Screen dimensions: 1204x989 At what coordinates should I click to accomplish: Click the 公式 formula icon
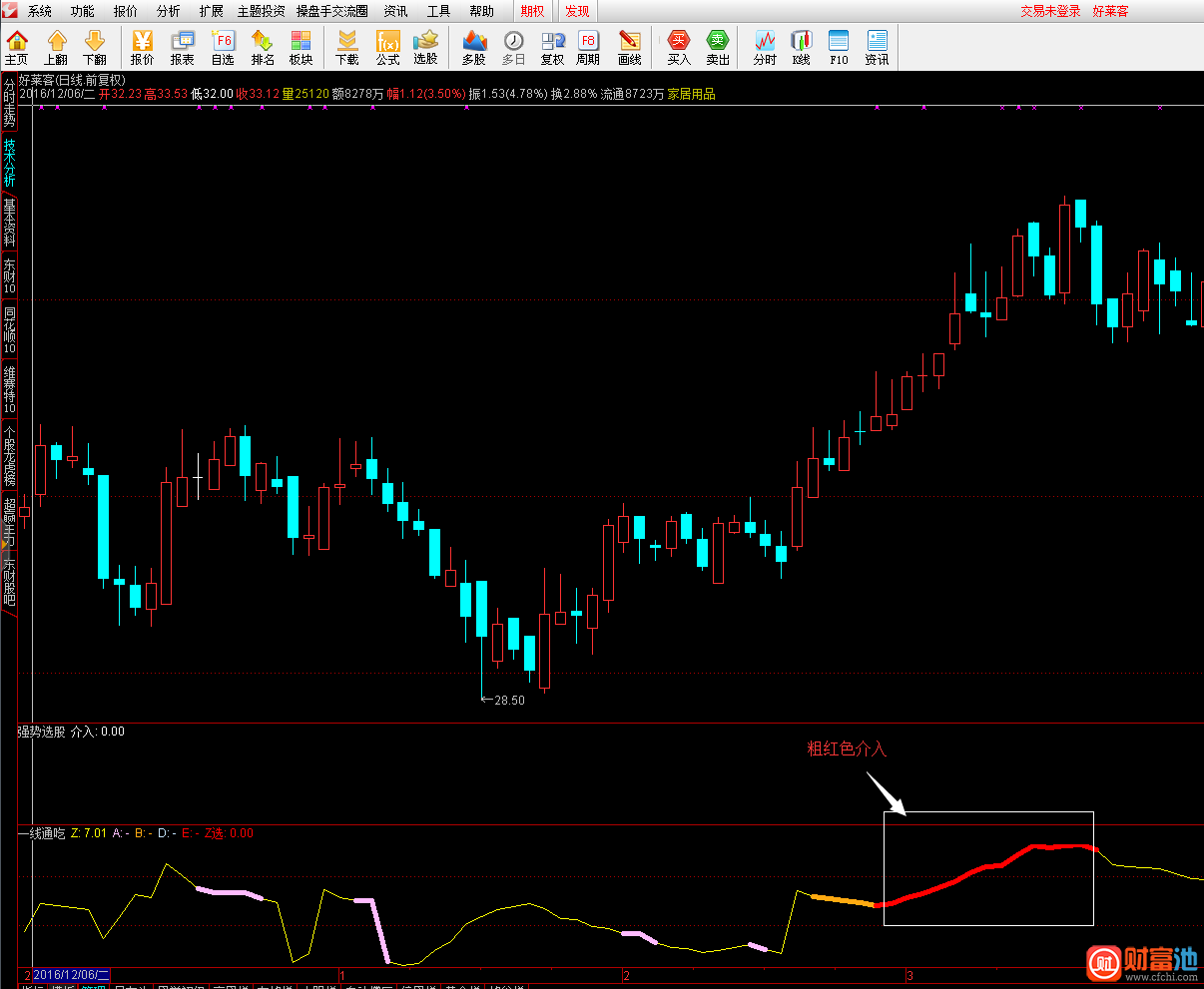click(387, 47)
